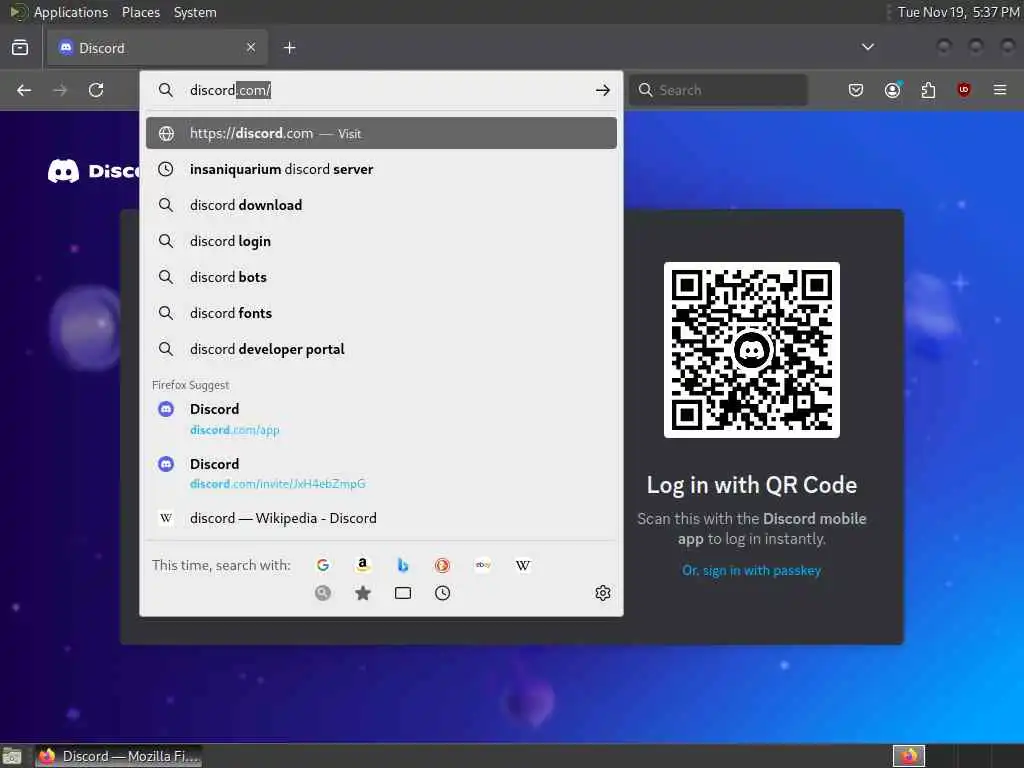The height and width of the screenshot is (768, 1024).
Task: Expand the list all tabs chevron
Action: tap(867, 48)
